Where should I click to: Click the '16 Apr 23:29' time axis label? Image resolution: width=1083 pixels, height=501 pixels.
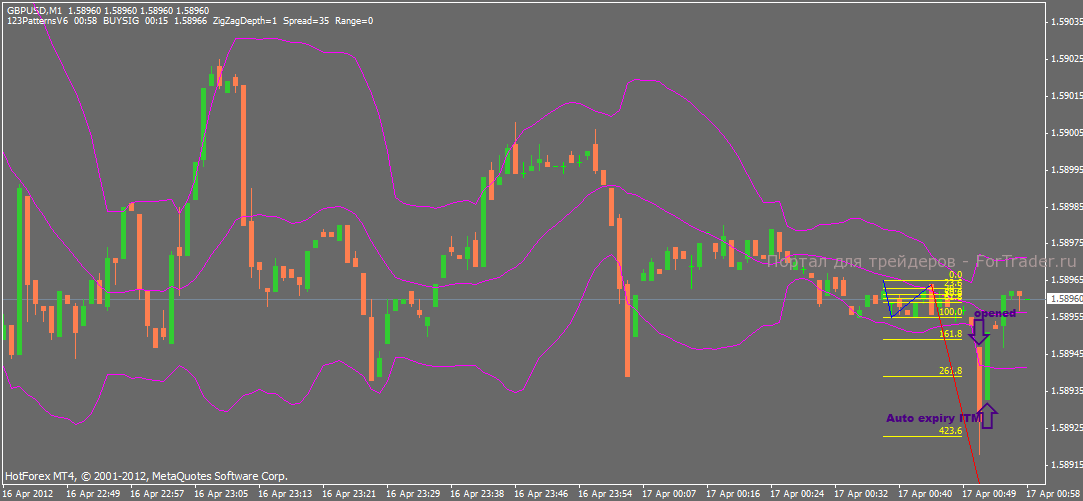point(413,495)
